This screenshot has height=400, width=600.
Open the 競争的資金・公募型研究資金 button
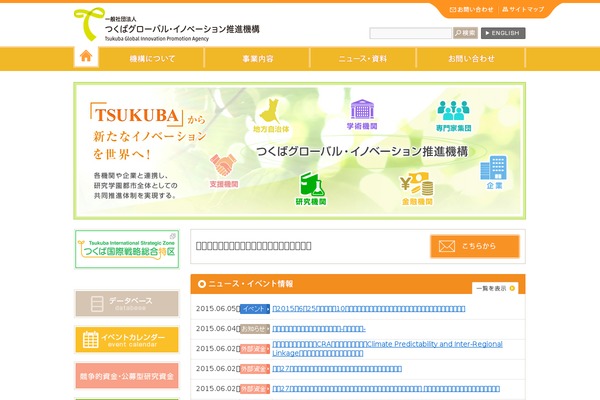(x=127, y=376)
